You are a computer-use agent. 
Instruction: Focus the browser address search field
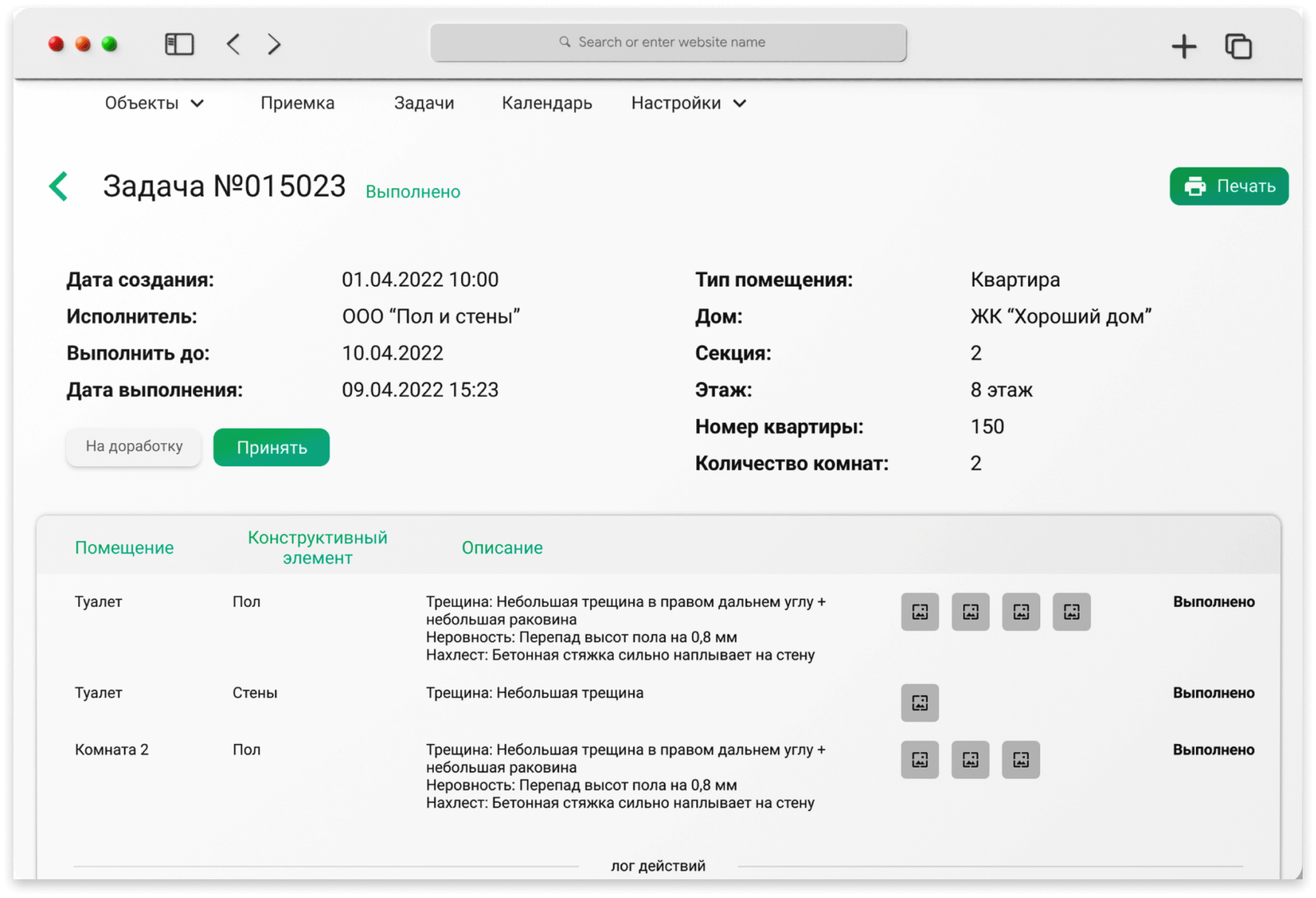pos(668,43)
